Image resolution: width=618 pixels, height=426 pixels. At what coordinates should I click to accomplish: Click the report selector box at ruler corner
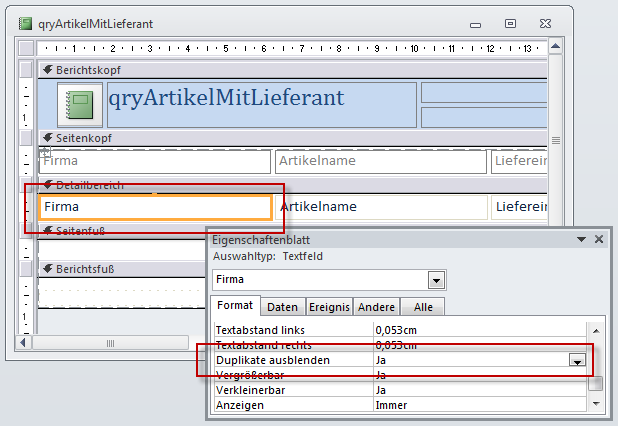pos(25,47)
